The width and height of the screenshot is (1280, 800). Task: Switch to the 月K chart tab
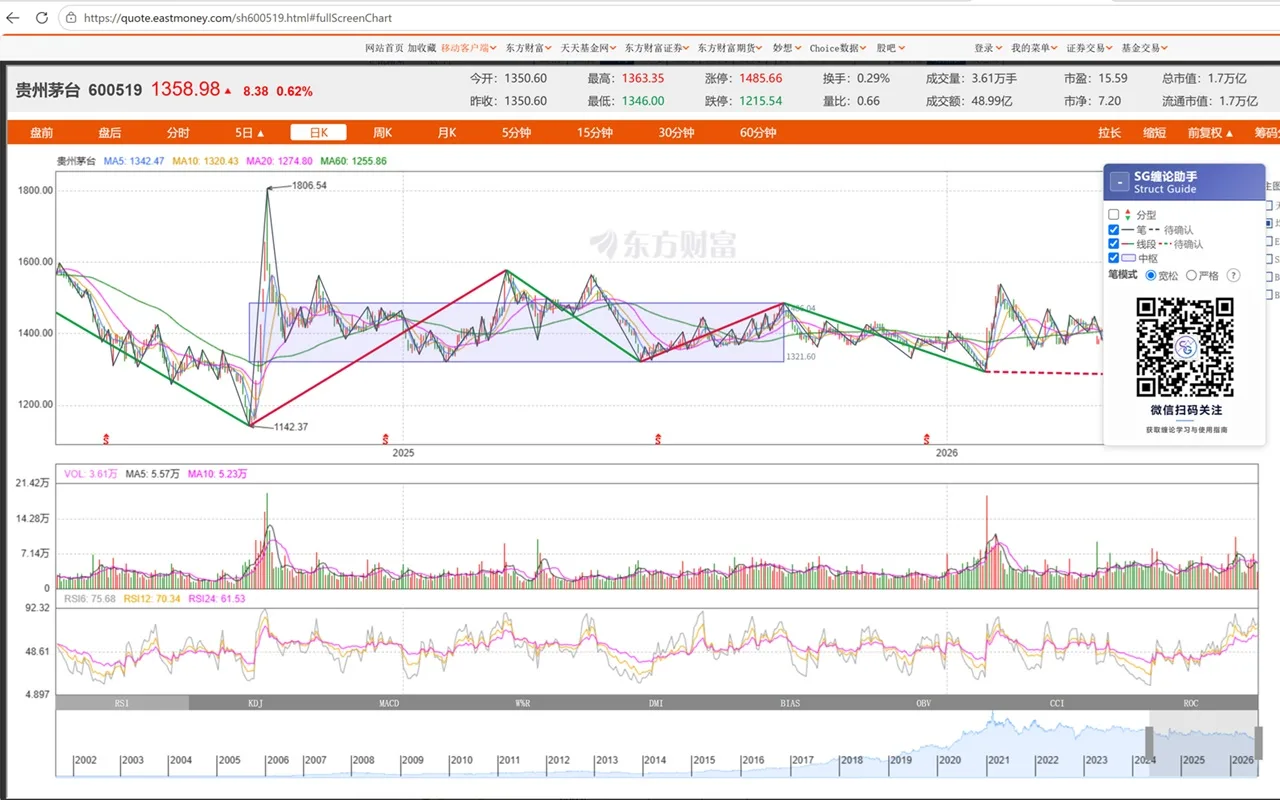tap(446, 133)
